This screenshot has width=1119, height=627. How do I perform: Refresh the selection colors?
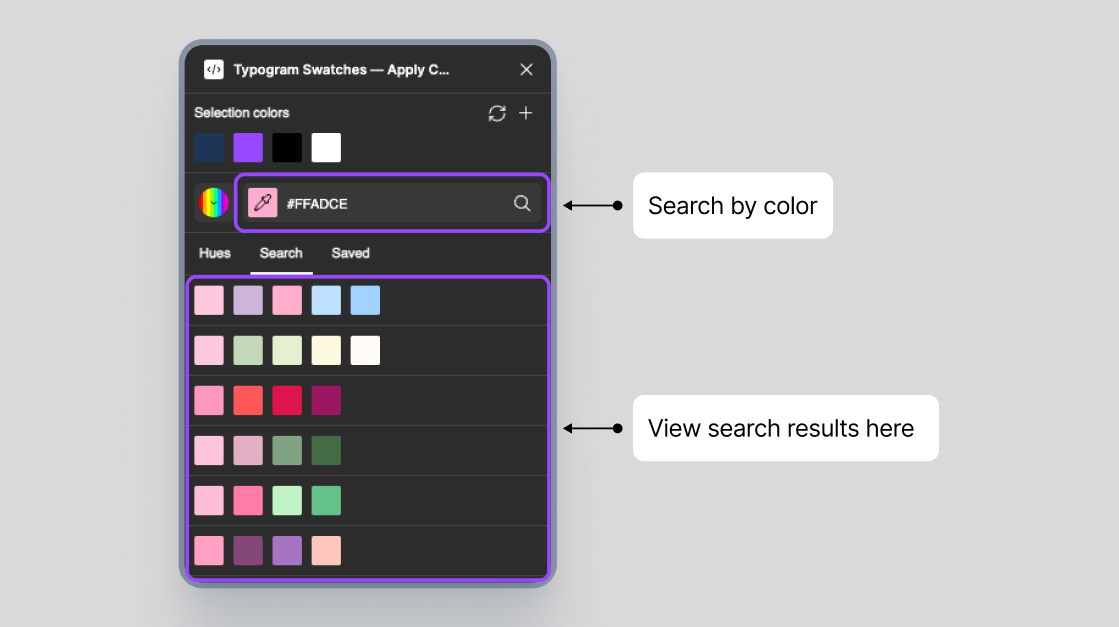click(497, 113)
